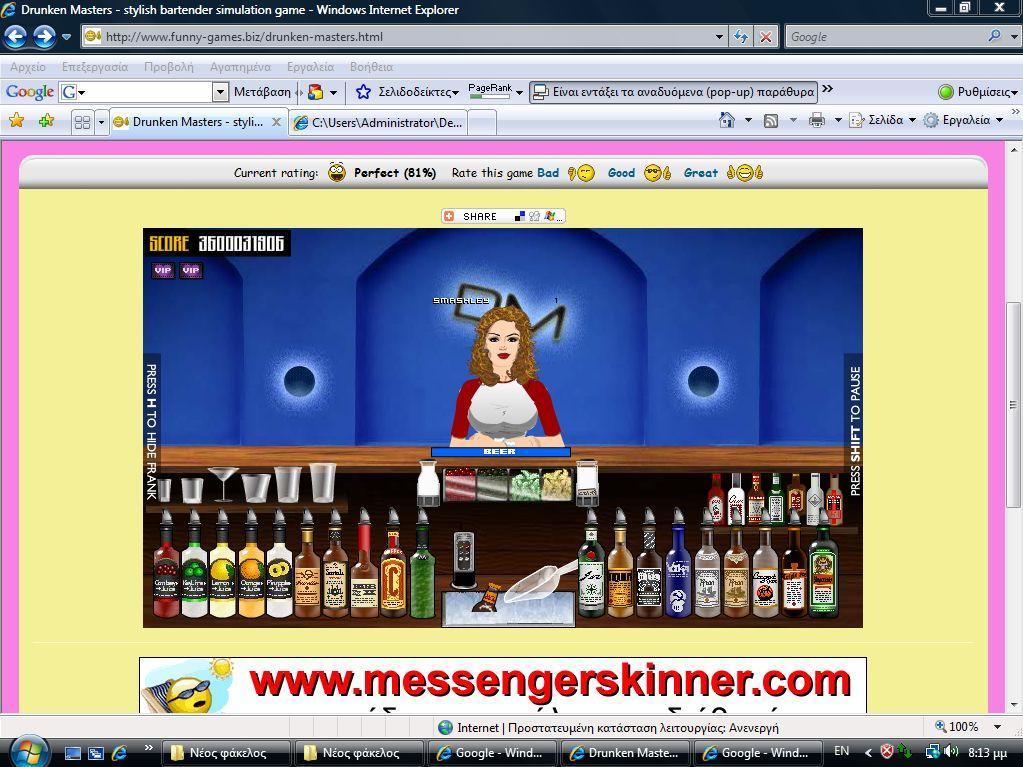Click the red Stop loading icon
The image size is (1023, 767).
click(x=766, y=37)
